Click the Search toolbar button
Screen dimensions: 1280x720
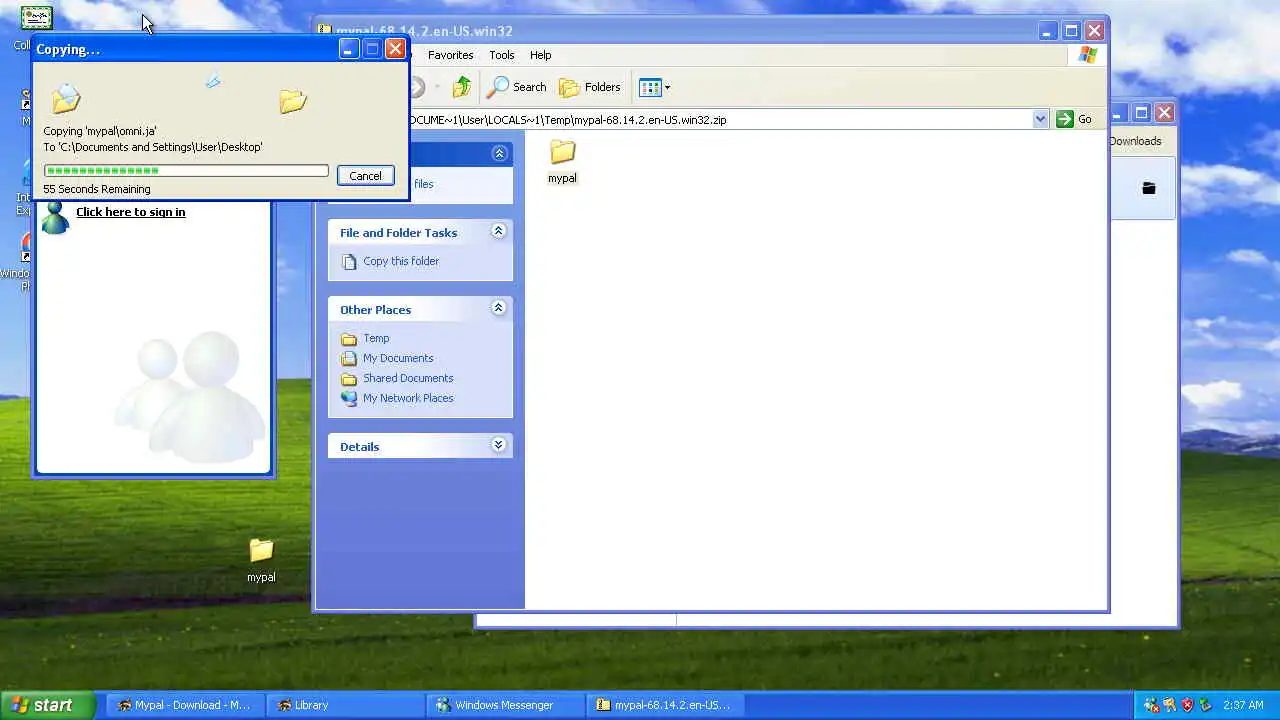(x=516, y=87)
